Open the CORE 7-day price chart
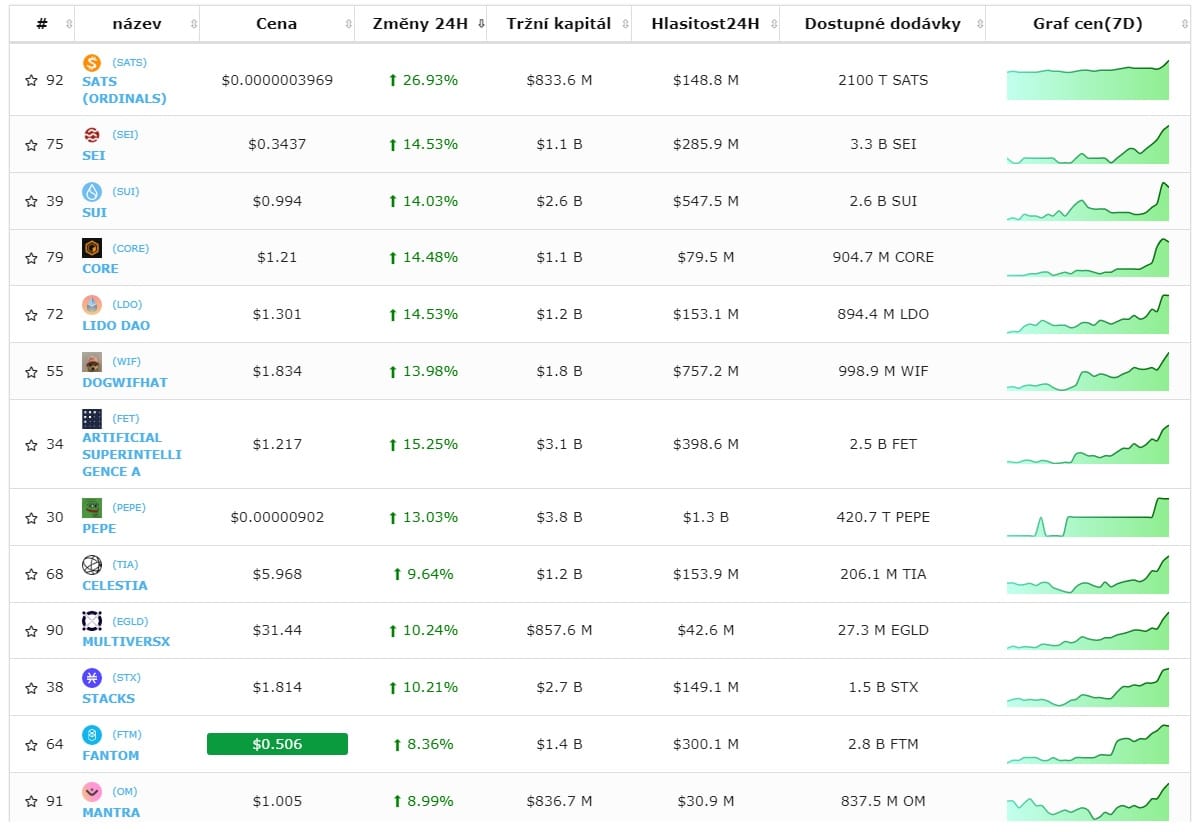The width and height of the screenshot is (1192, 832). pyautogui.click(x=1088, y=258)
